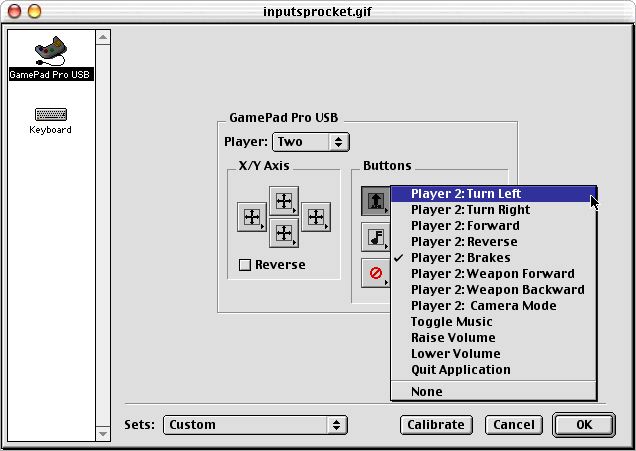Click the Calibrate button
Viewport: 636px width, 451px height.
[x=436, y=425]
